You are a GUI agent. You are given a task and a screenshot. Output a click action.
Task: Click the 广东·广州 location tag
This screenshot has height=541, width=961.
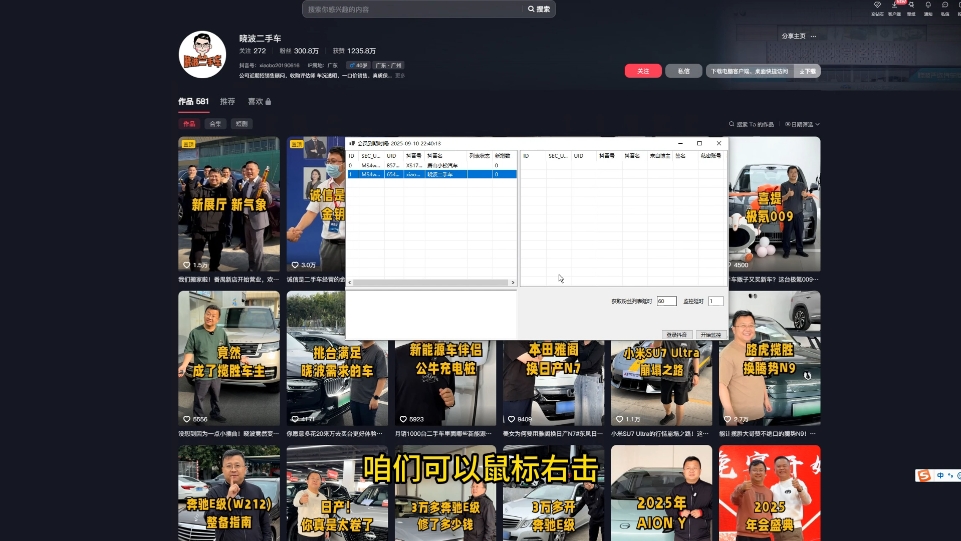click(389, 66)
